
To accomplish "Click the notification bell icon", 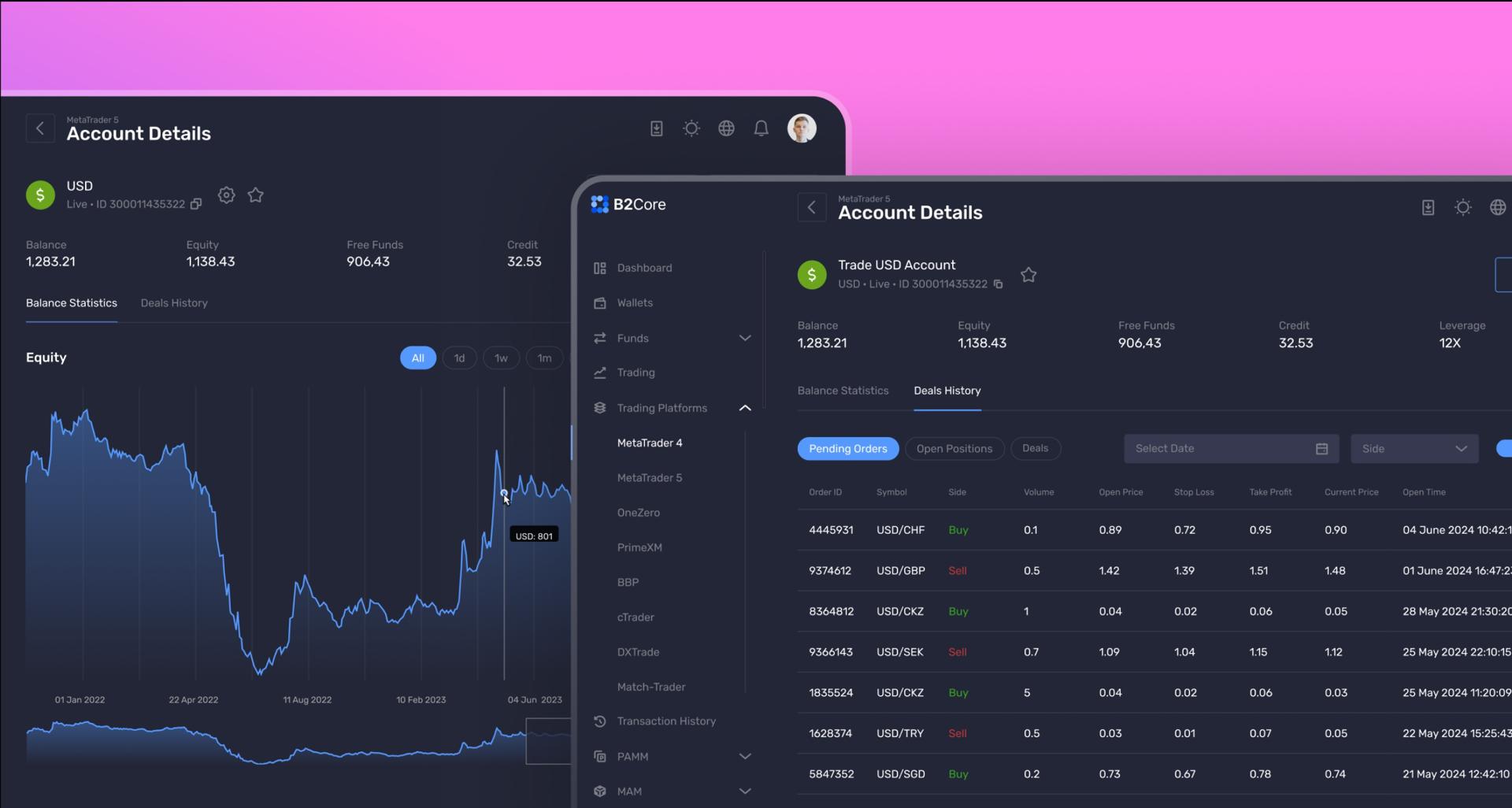I will (x=761, y=128).
